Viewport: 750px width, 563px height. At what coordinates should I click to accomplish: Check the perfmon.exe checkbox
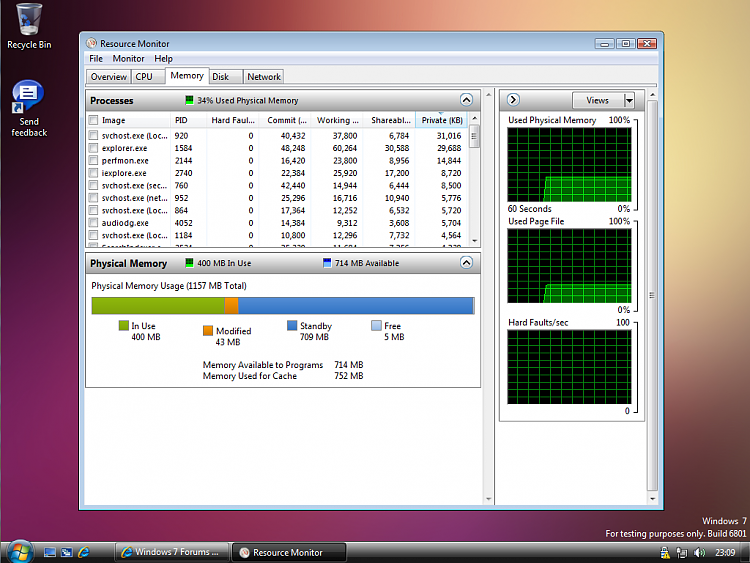click(93, 160)
